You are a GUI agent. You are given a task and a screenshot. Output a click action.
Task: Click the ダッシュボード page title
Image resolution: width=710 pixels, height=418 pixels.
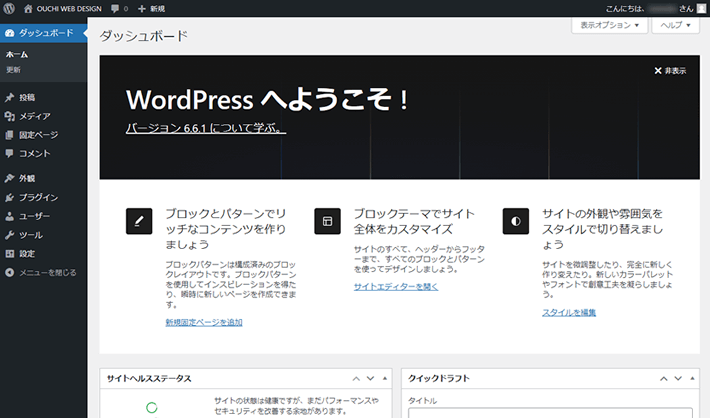click(x=144, y=36)
